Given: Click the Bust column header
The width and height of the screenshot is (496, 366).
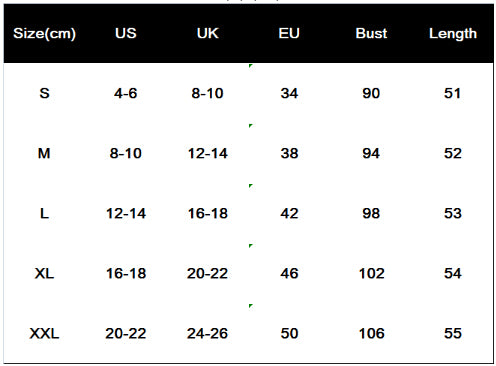Looking at the screenshot, I should click(371, 33).
